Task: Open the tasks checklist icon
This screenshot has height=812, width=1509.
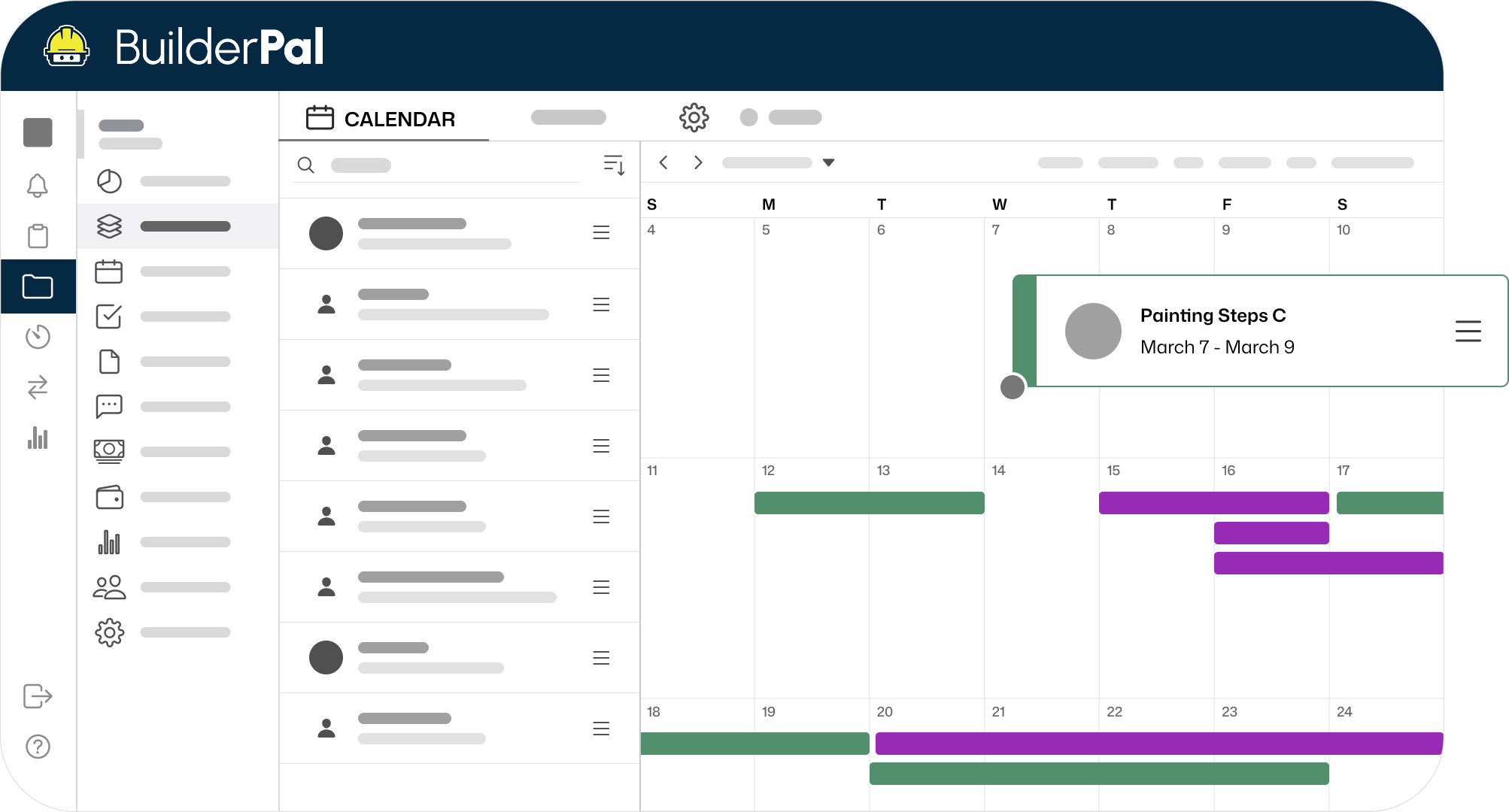Action: [x=109, y=317]
